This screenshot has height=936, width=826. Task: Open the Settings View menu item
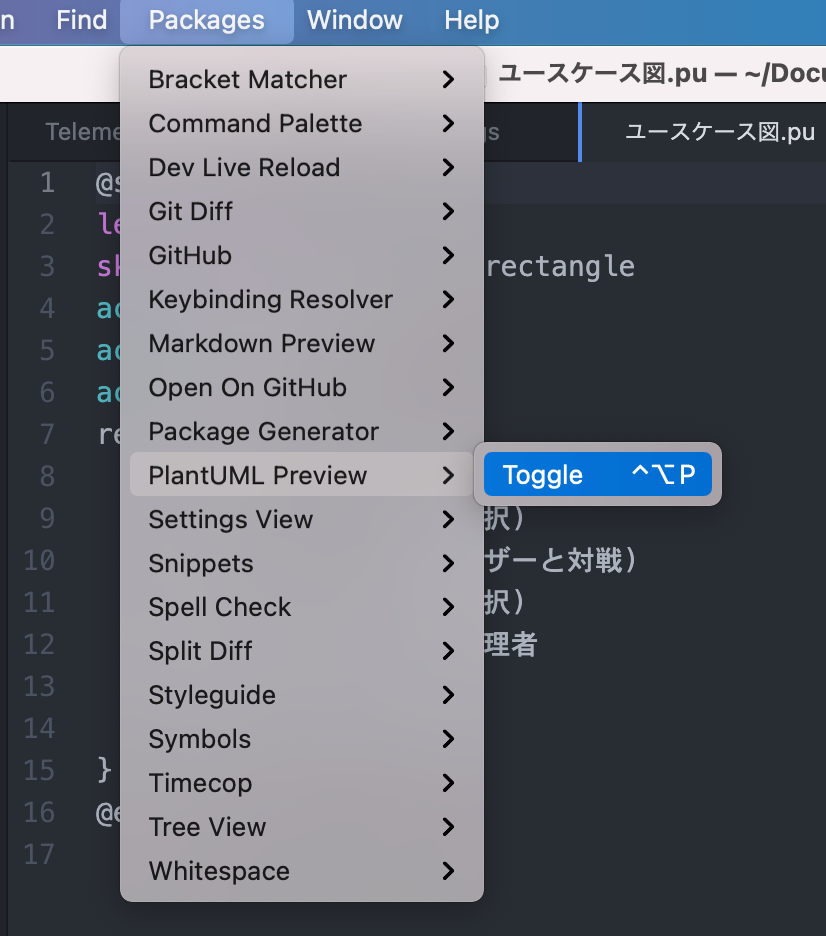click(230, 519)
